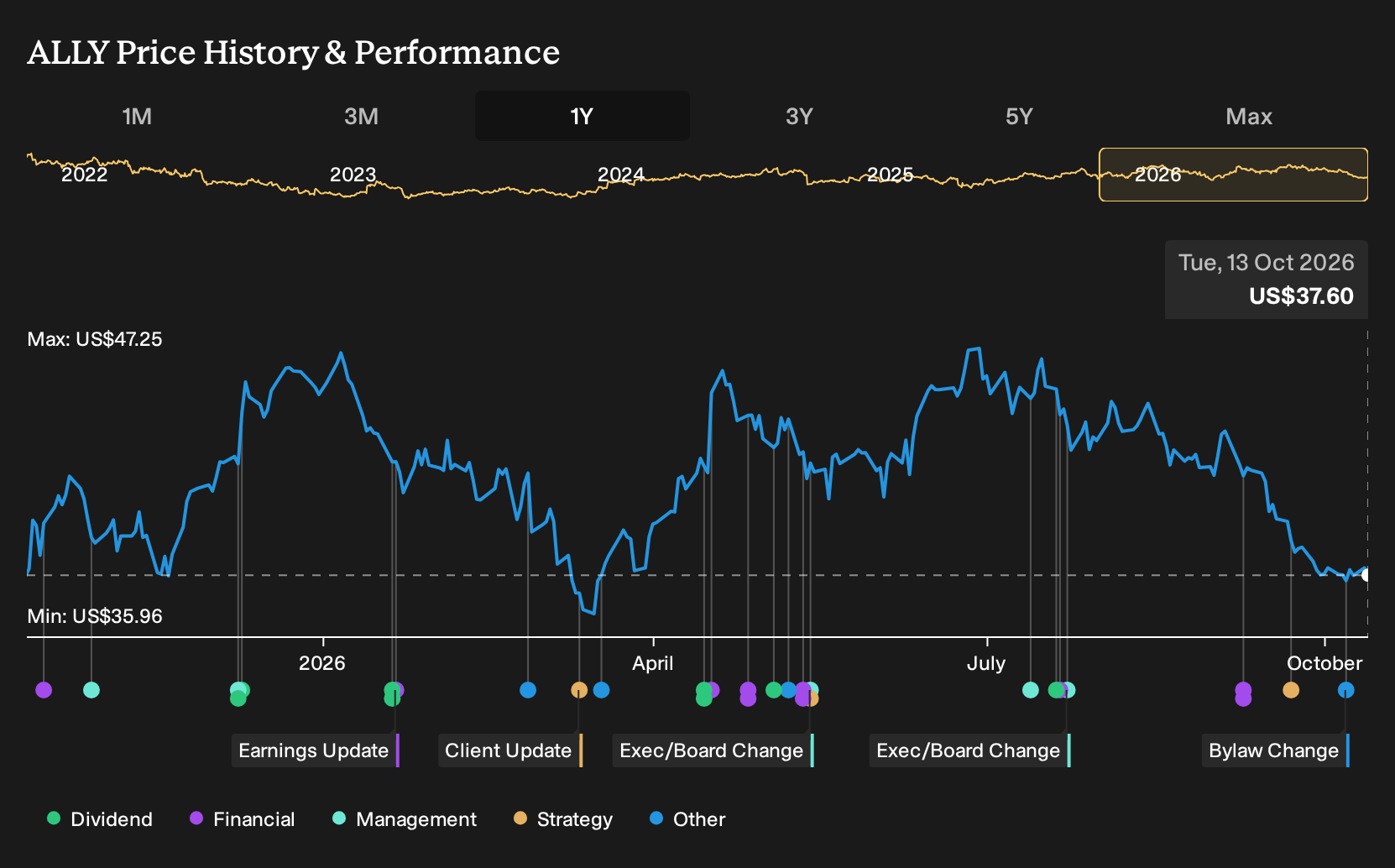
Task: Toggle Strategy events in the legend
Action: click(563, 819)
